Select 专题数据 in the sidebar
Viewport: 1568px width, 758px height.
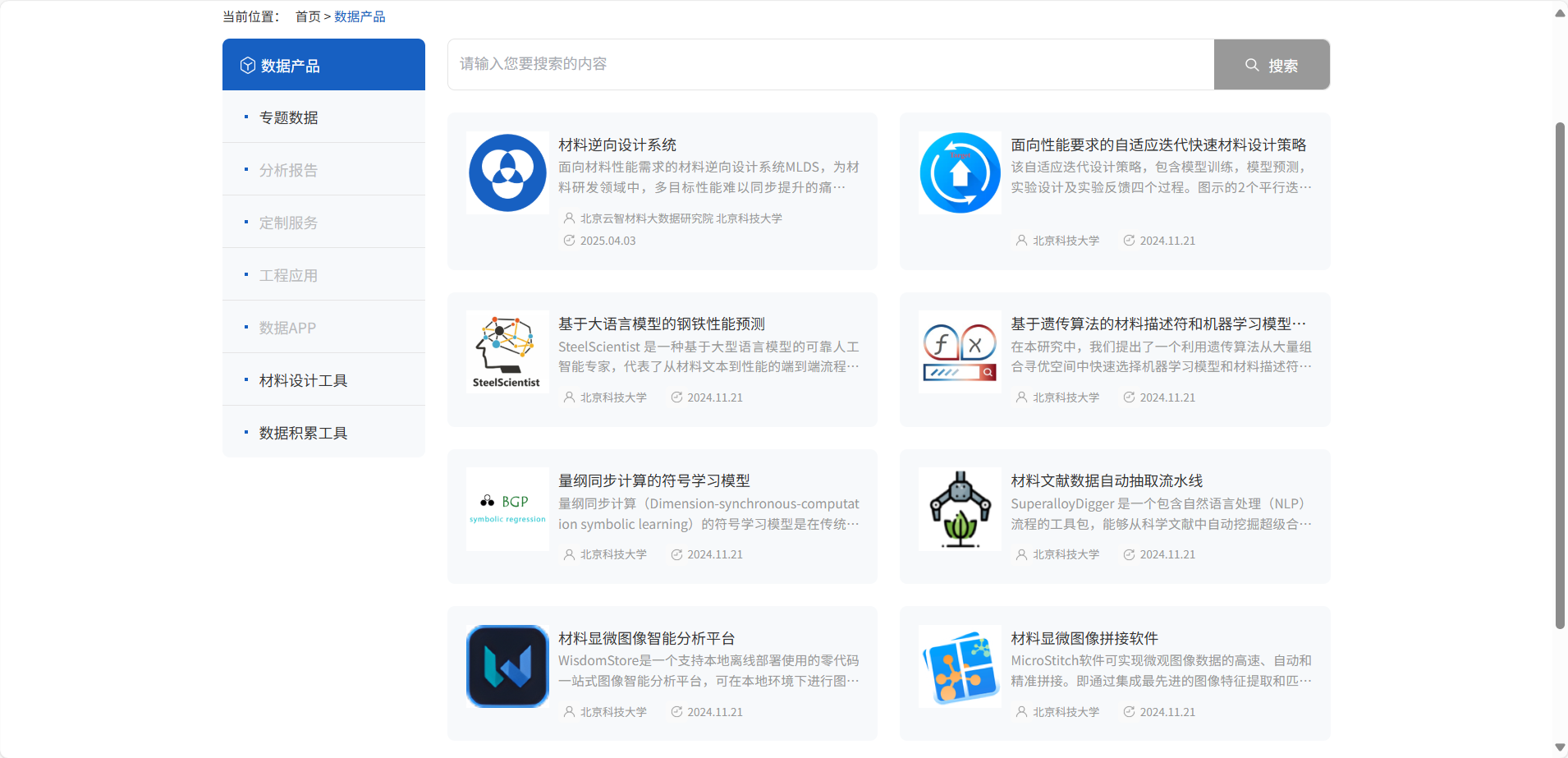pyautogui.click(x=288, y=117)
